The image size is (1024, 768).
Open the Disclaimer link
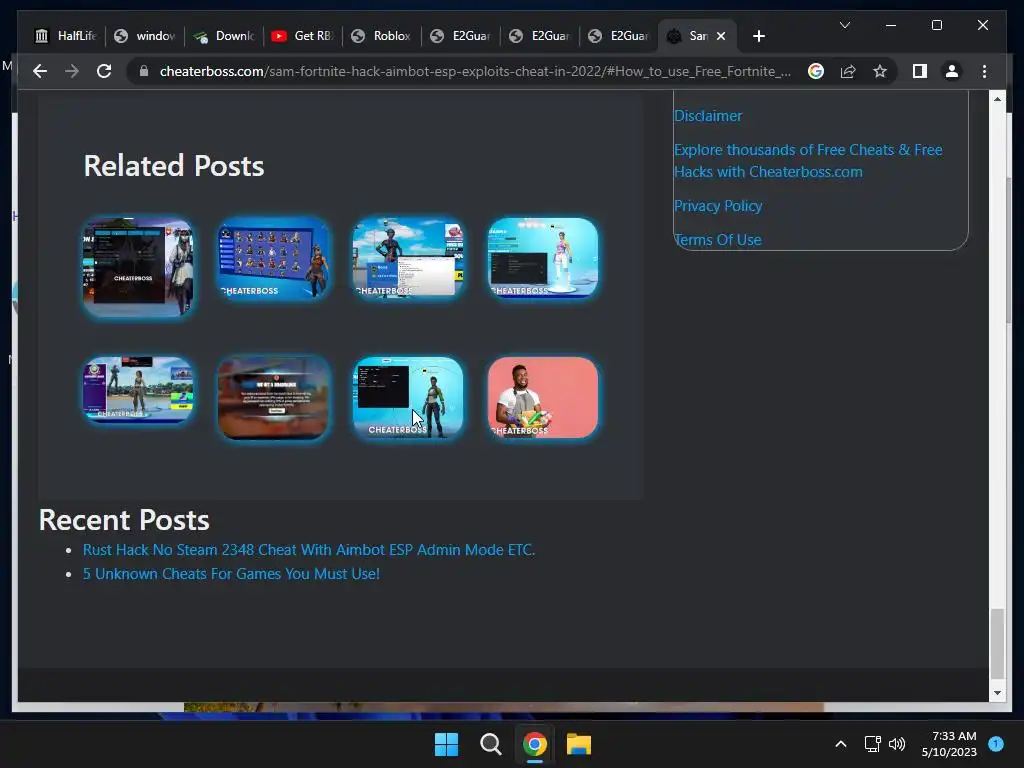(708, 116)
